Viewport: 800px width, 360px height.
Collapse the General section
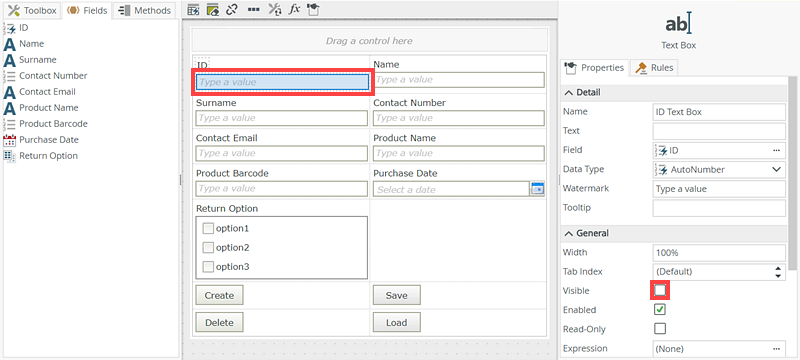(568, 234)
